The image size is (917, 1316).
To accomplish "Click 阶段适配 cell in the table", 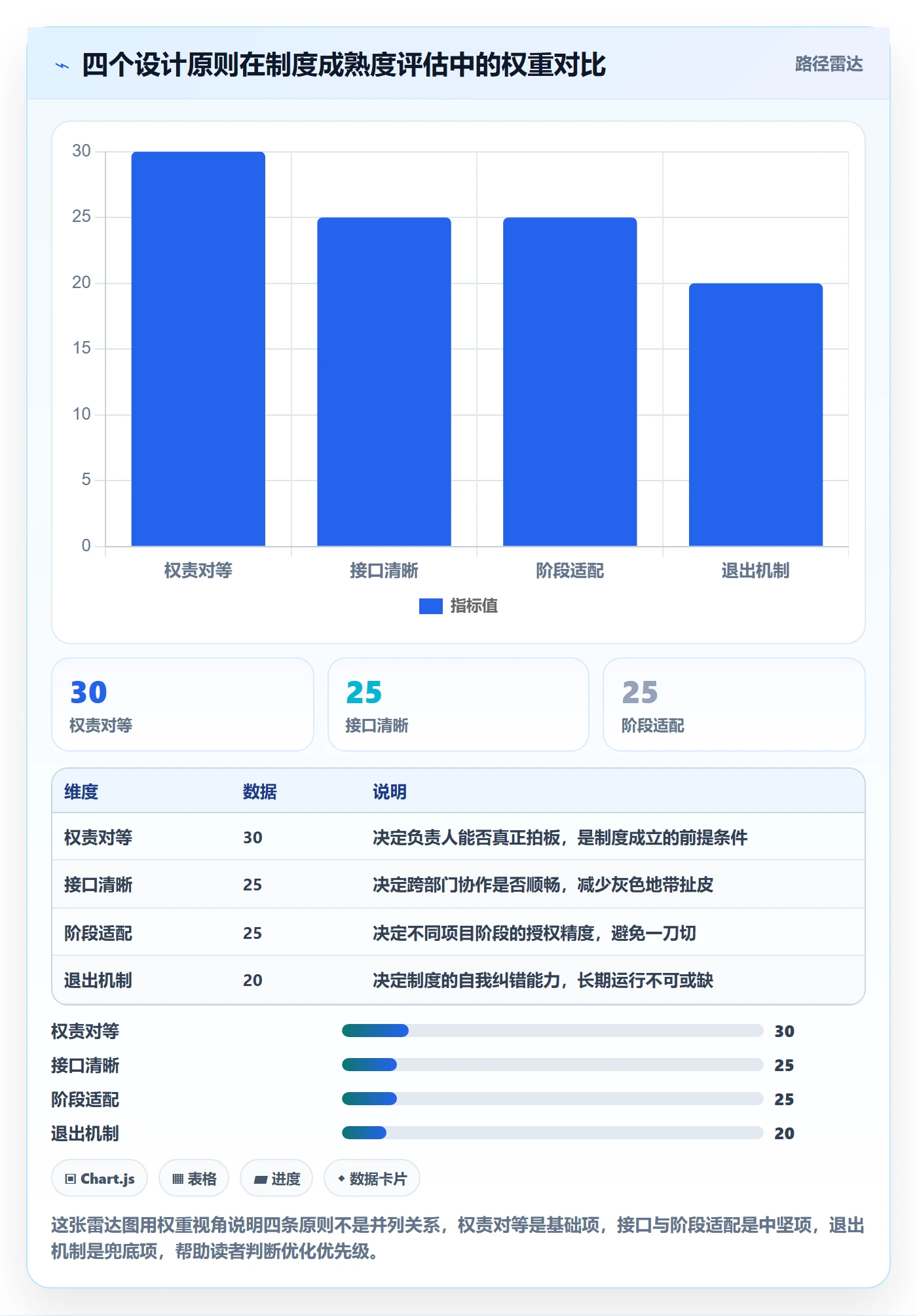I will [x=98, y=933].
